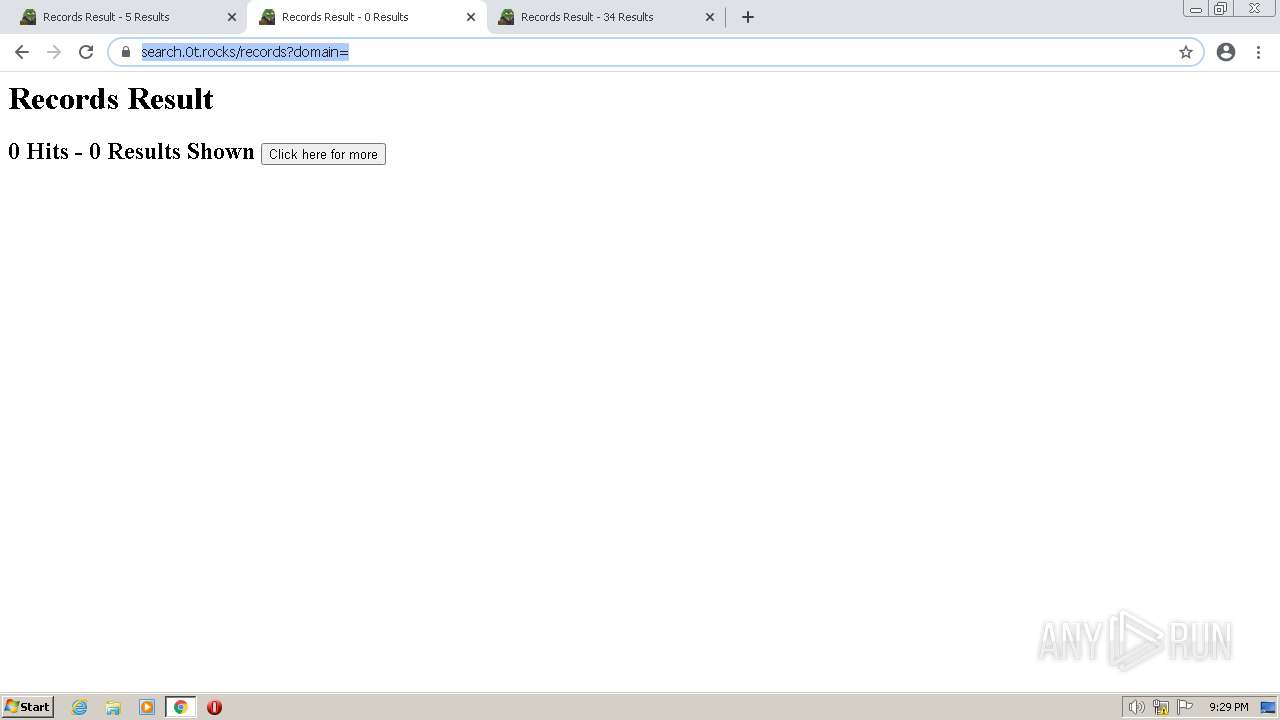Open a new browser tab
Viewport: 1280px width, 720px height.
[x=748, y=17]
